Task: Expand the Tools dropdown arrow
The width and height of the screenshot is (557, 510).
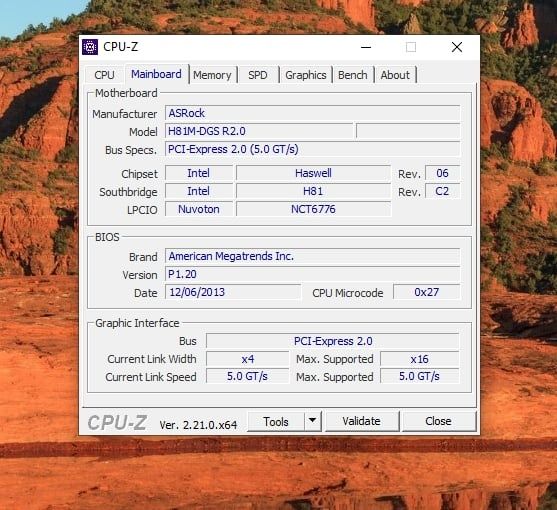Action: pyautogui.click(x=313, y=422)
